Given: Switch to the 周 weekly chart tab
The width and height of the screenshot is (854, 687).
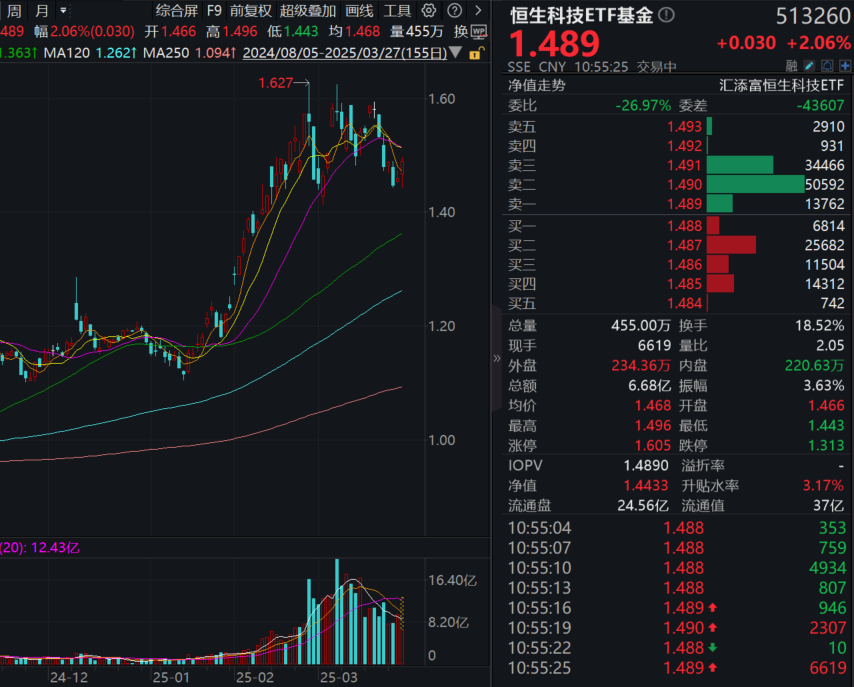Looking at the screenshot, I should coord(12,11).
